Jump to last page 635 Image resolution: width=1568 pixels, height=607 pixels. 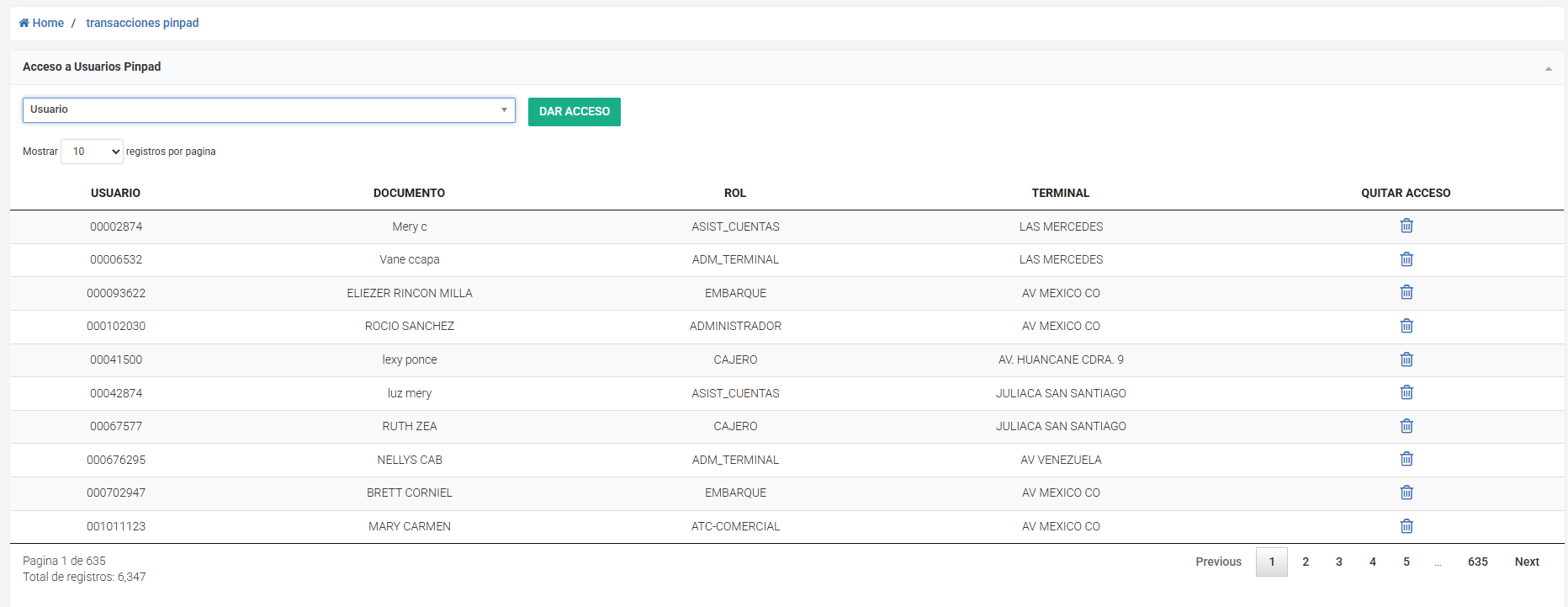tap(1477, 562)
